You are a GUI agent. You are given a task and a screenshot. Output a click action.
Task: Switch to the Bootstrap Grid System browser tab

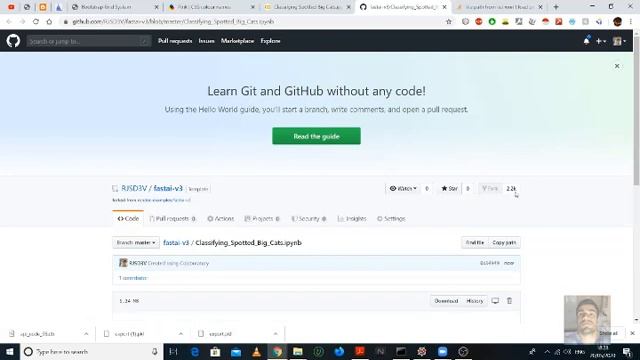(x=114, y=7)
